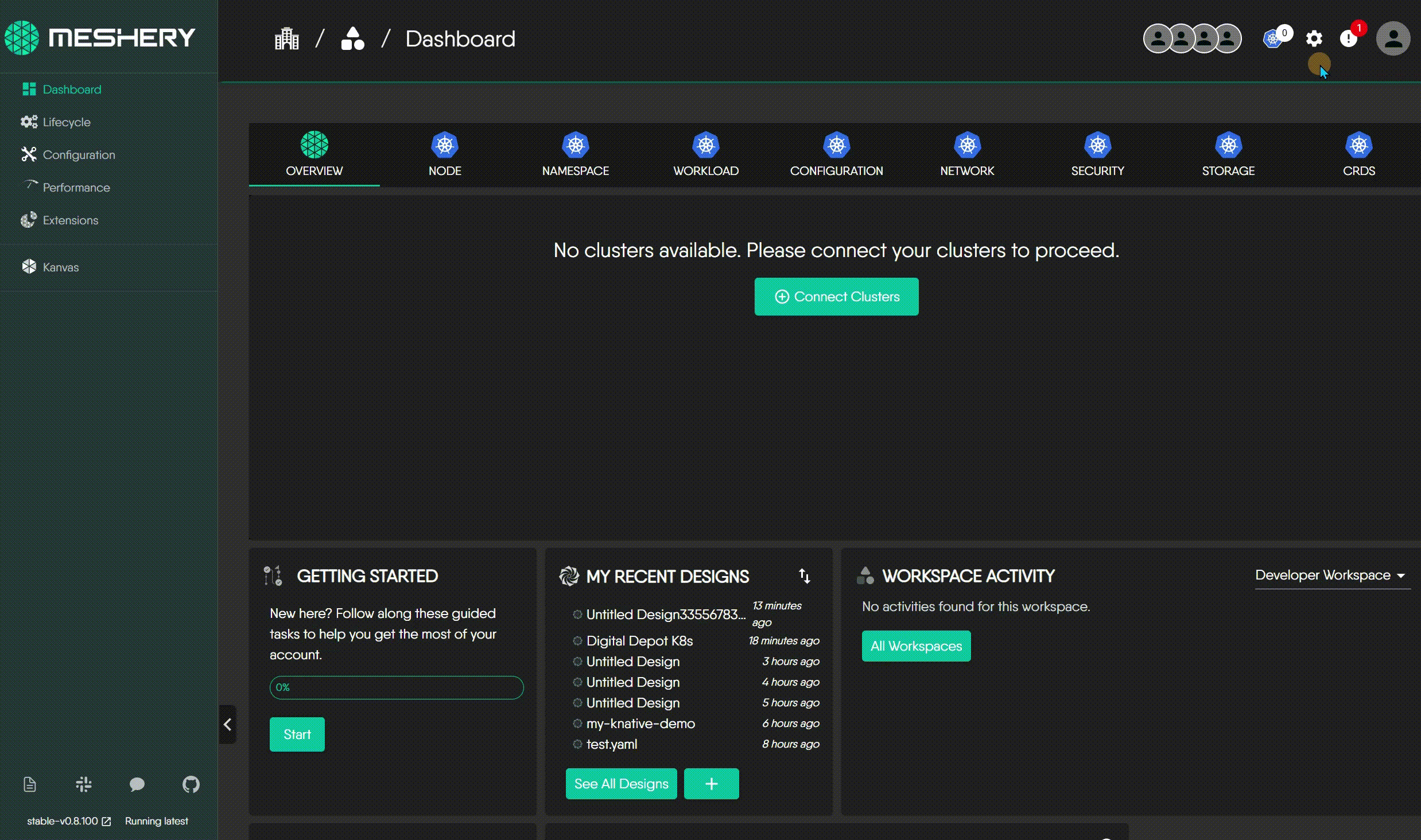
Task: Select the Kanvas sidebar item
Action: (x=60, y=267)
